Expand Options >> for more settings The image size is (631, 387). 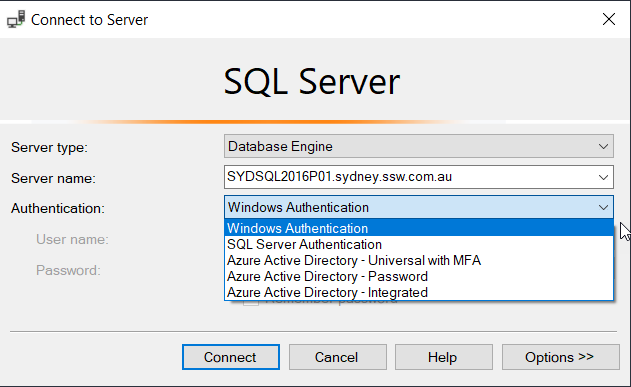click(x=560, y=357)
